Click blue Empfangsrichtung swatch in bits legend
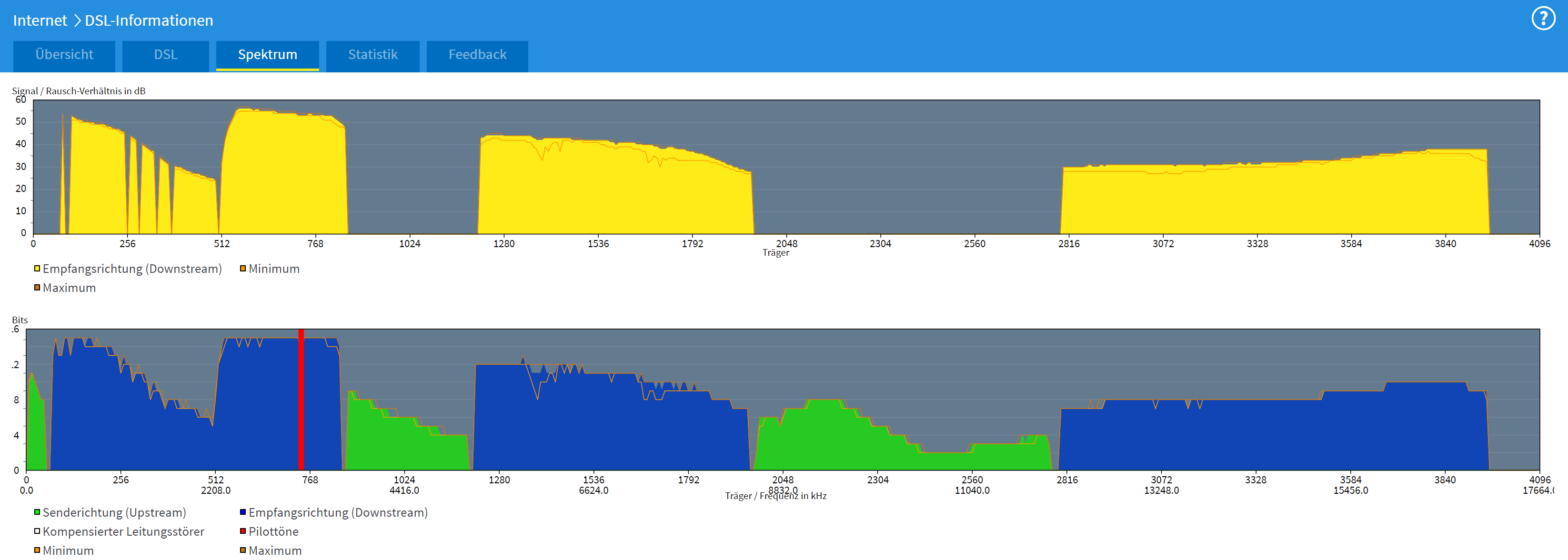 243,512
